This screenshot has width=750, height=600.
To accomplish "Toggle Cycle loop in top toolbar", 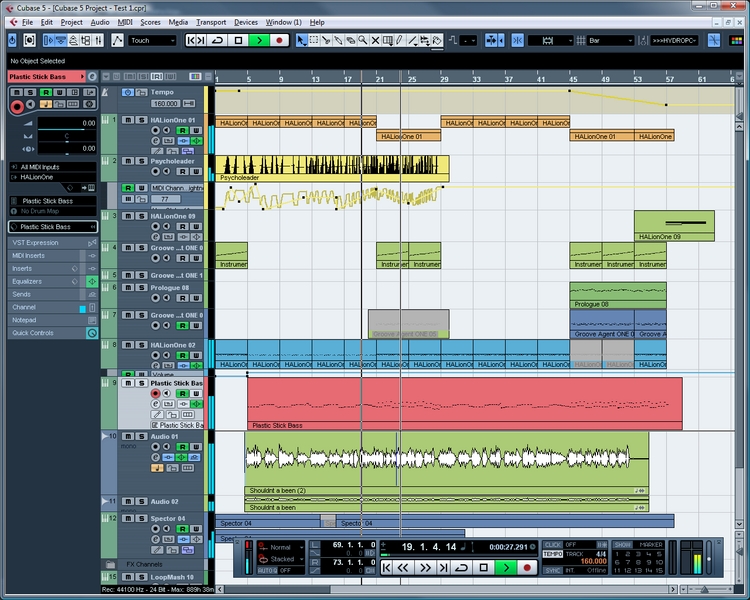I will point(217,41).
